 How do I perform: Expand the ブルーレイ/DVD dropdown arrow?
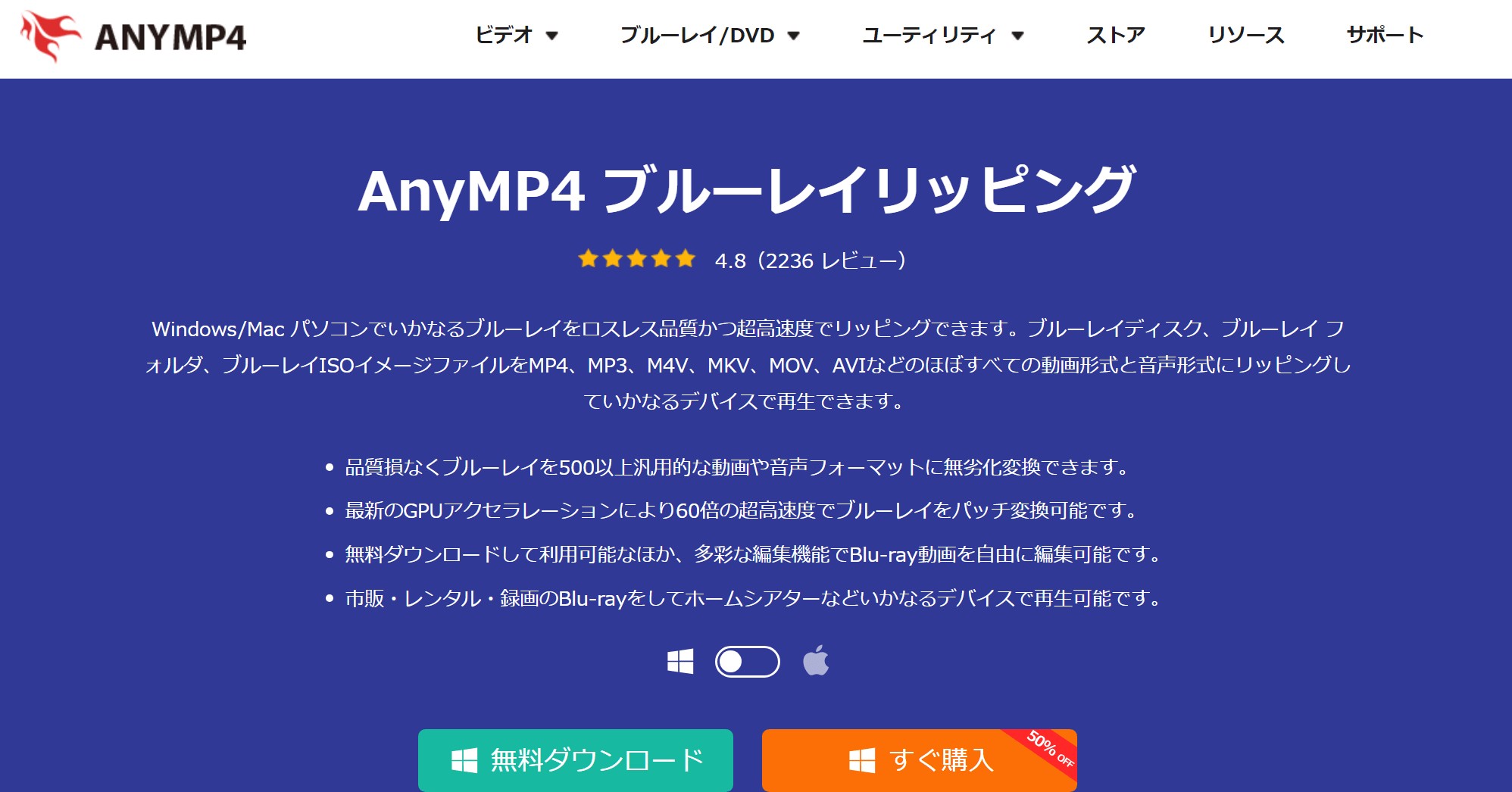coord(794,36)
